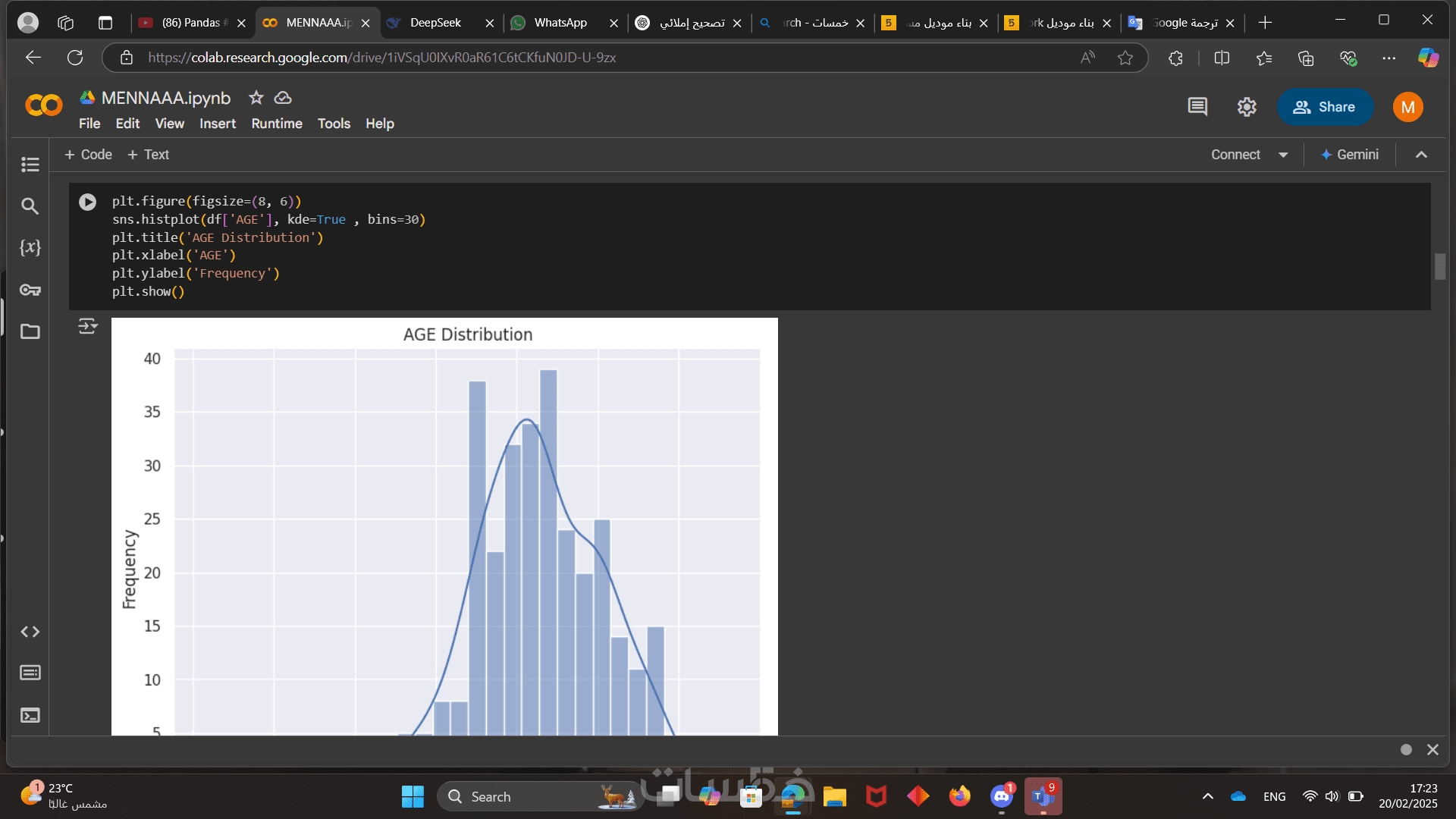Open Colab settings gear
The width and height of the screenshot is (1456, 819).
[1247, 107]
